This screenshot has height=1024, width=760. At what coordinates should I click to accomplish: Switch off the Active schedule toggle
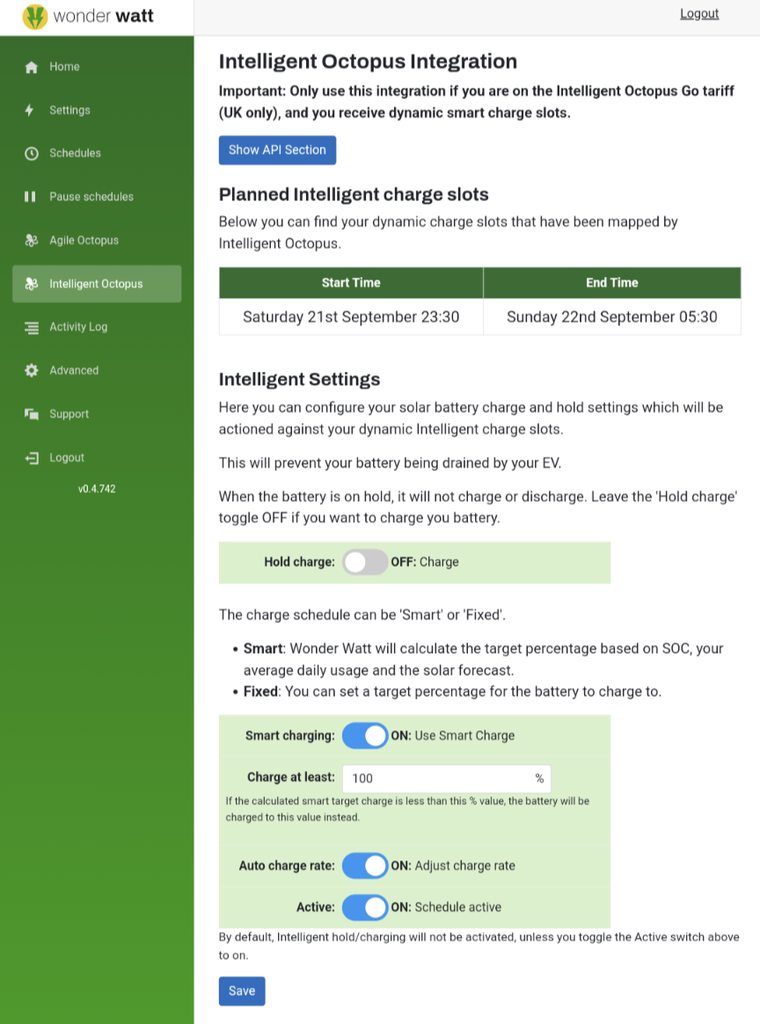(x=365, y=907)
